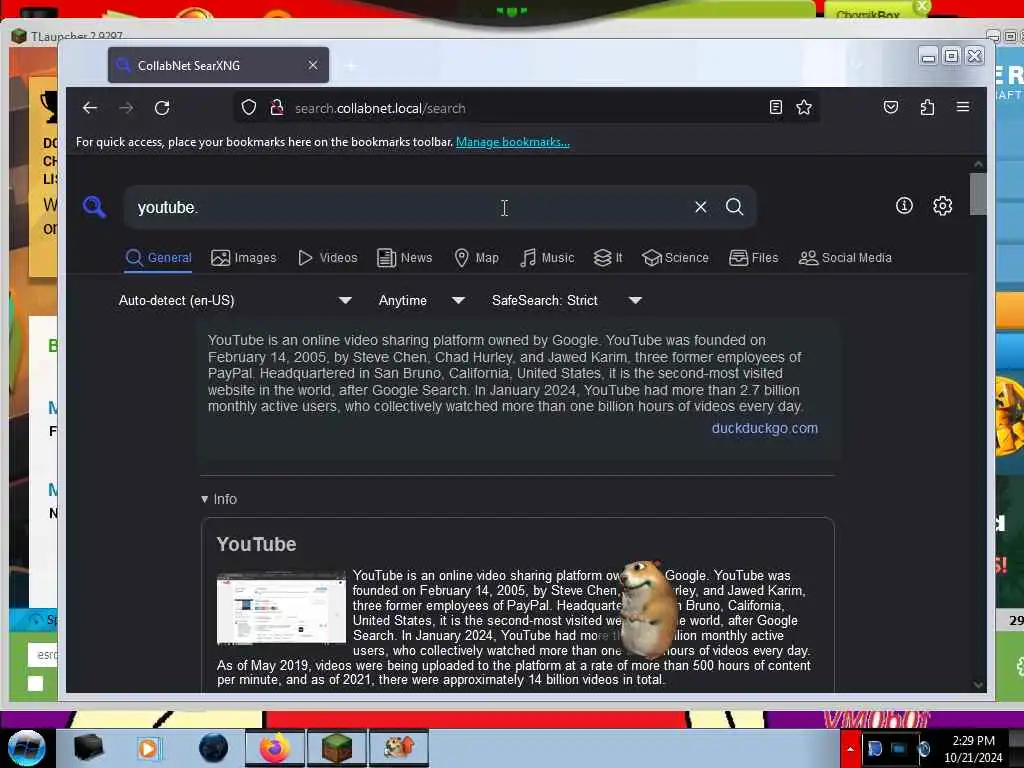Switch to the Files category
Image resolution: width=1024 pixels, height=768 pixels.
tap(754, 257)
